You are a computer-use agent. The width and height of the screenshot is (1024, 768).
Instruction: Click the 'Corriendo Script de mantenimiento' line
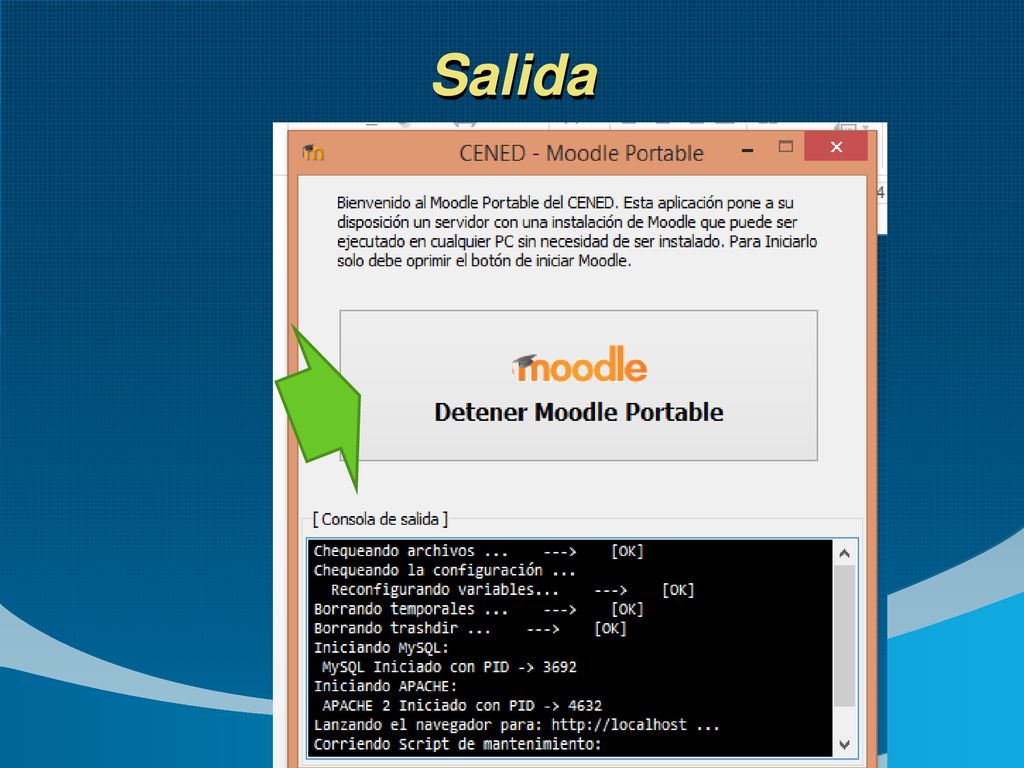point(457,744)
